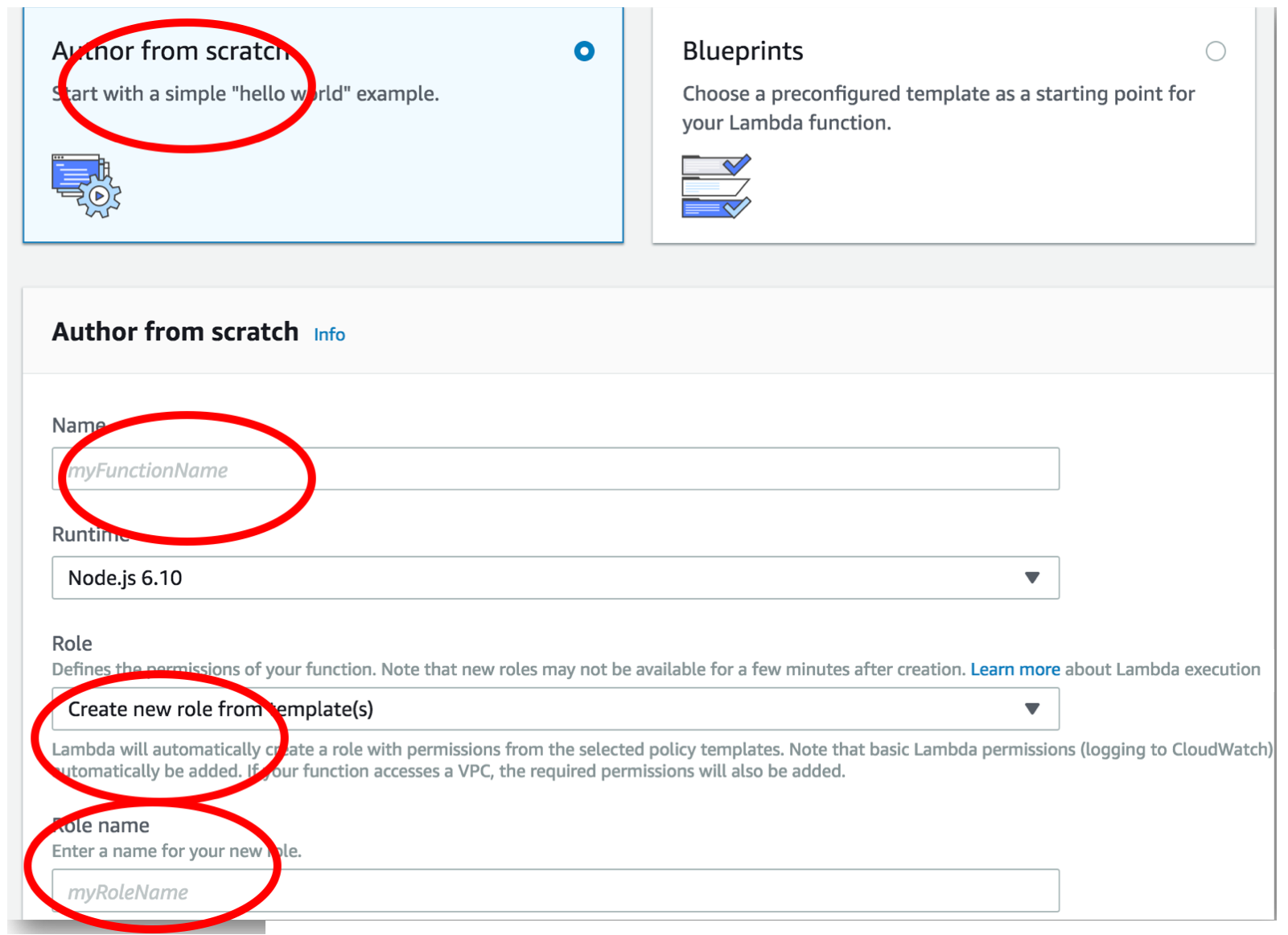This screenshot has width=1288, height=935.
Task: Click the Blueprints card title
Action: pyautogui.click(x=743, y=51)
